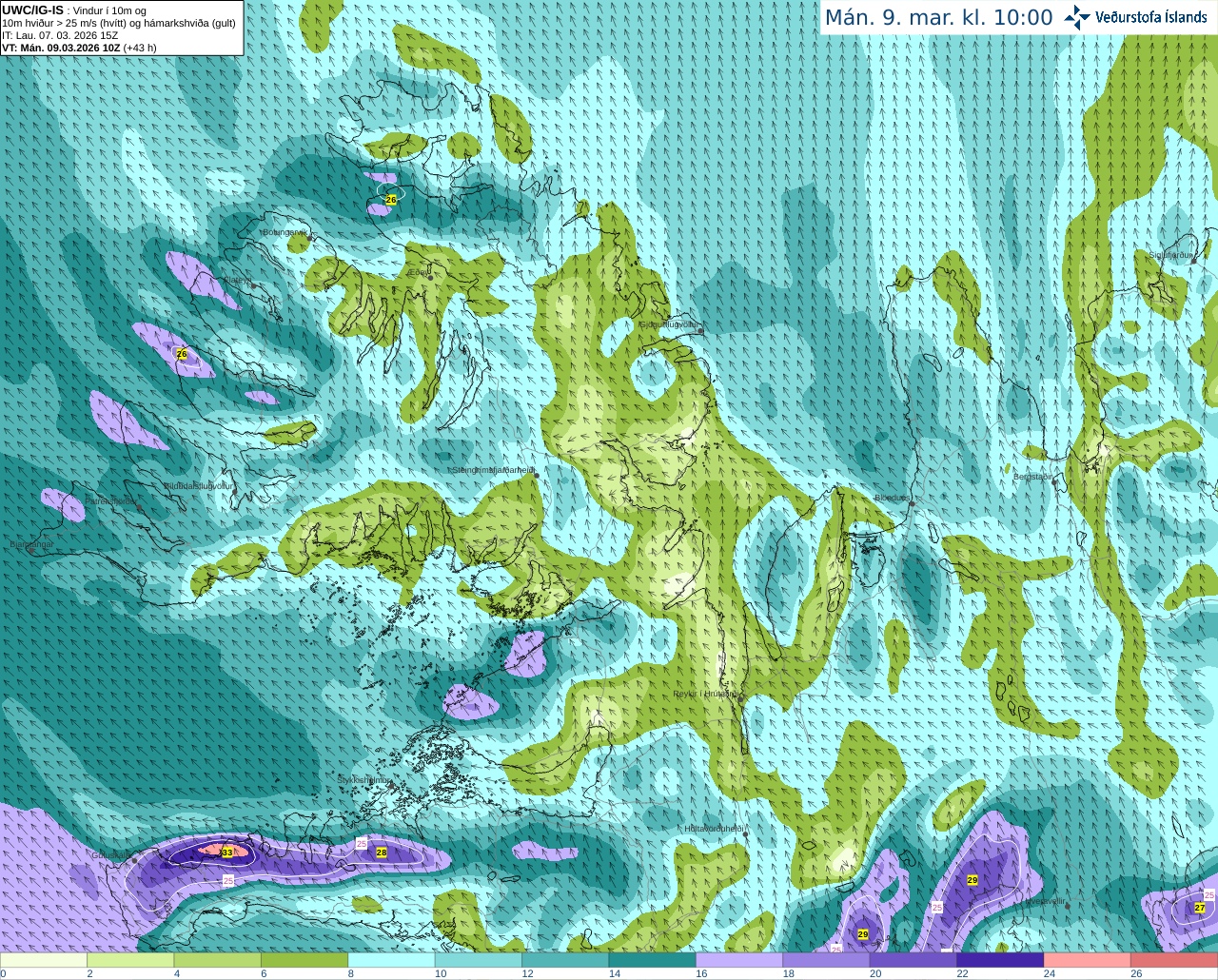This screenshot has width=1218, height=980.
Task: Click the above 26 m/s salmon legend swatch
Action: click(x=1174, y=960)
